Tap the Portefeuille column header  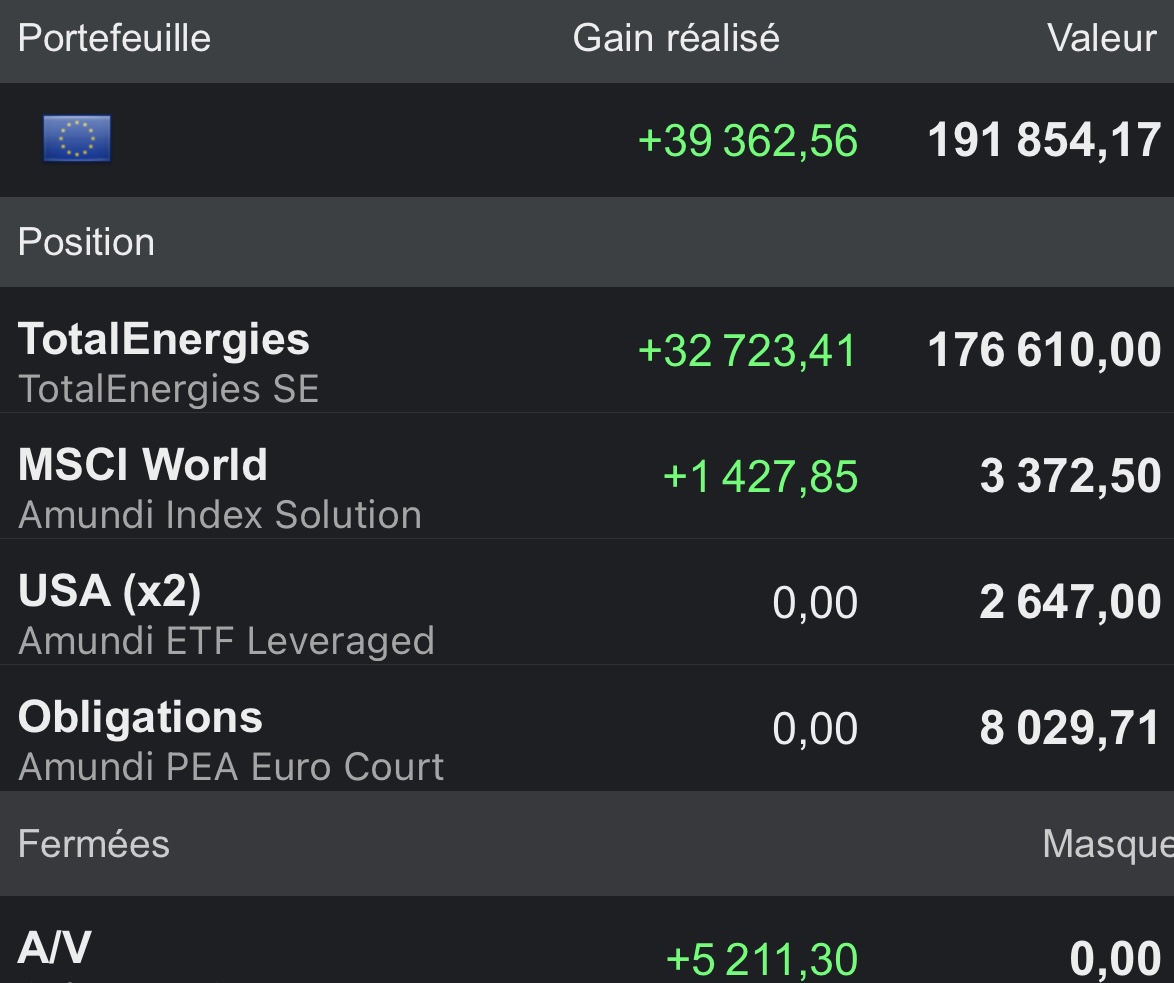(115, 38)
